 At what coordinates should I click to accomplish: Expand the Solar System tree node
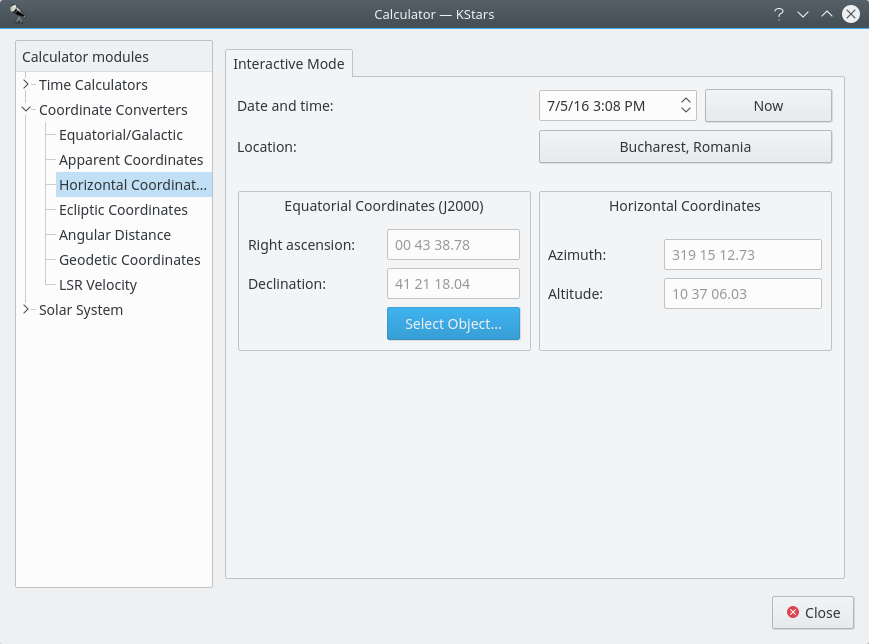point(26,310)
